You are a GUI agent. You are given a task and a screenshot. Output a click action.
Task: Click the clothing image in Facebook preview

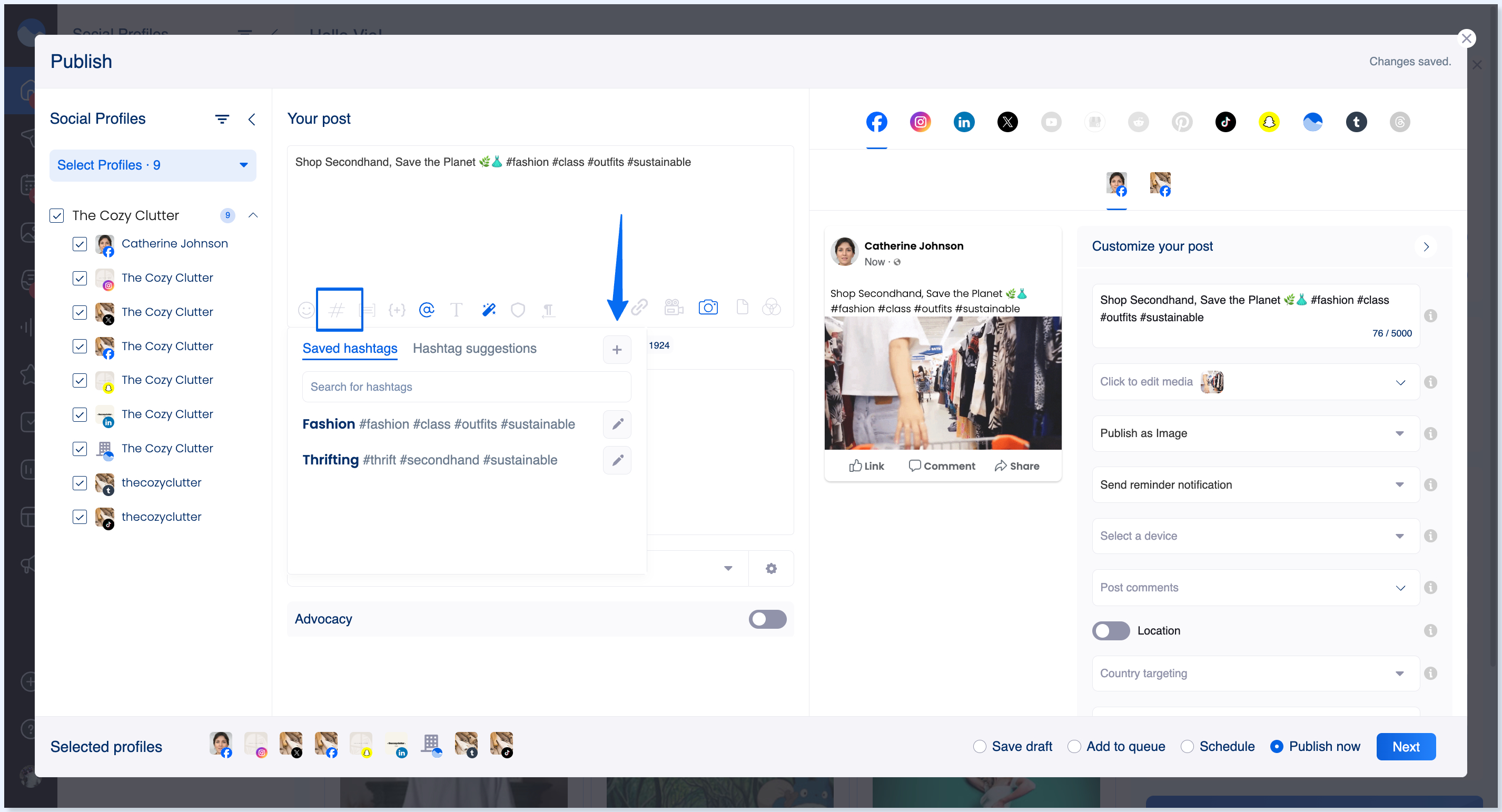click(943, 383)
